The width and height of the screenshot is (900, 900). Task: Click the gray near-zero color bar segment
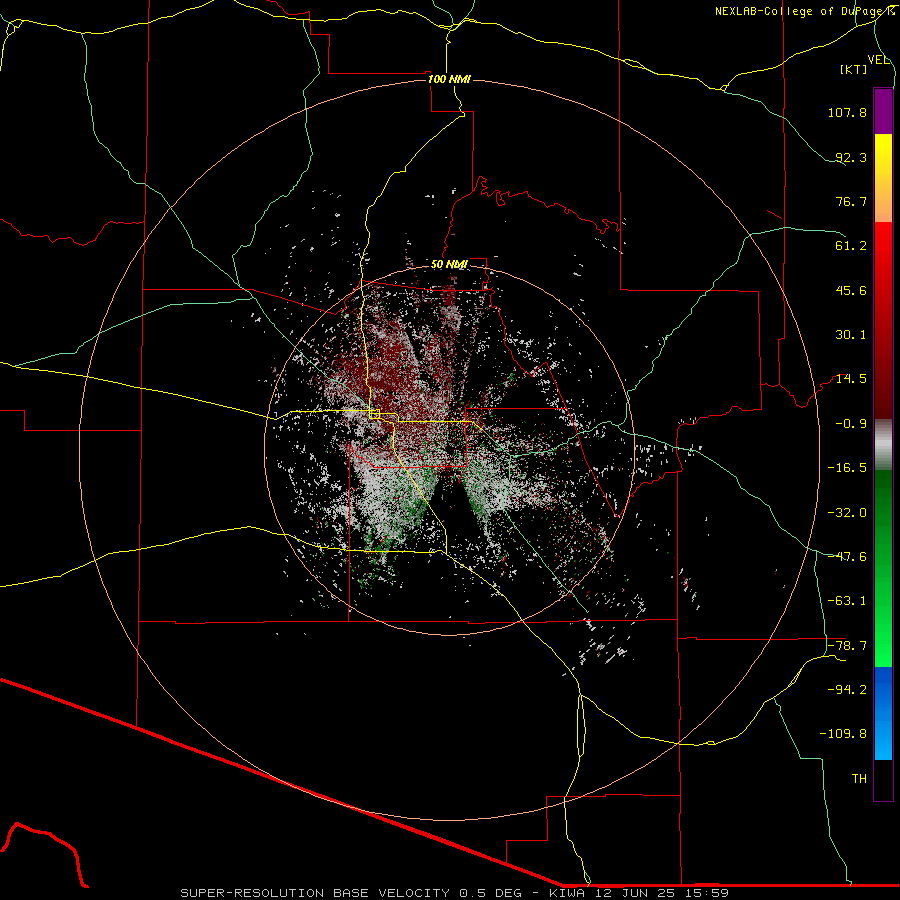883,445
